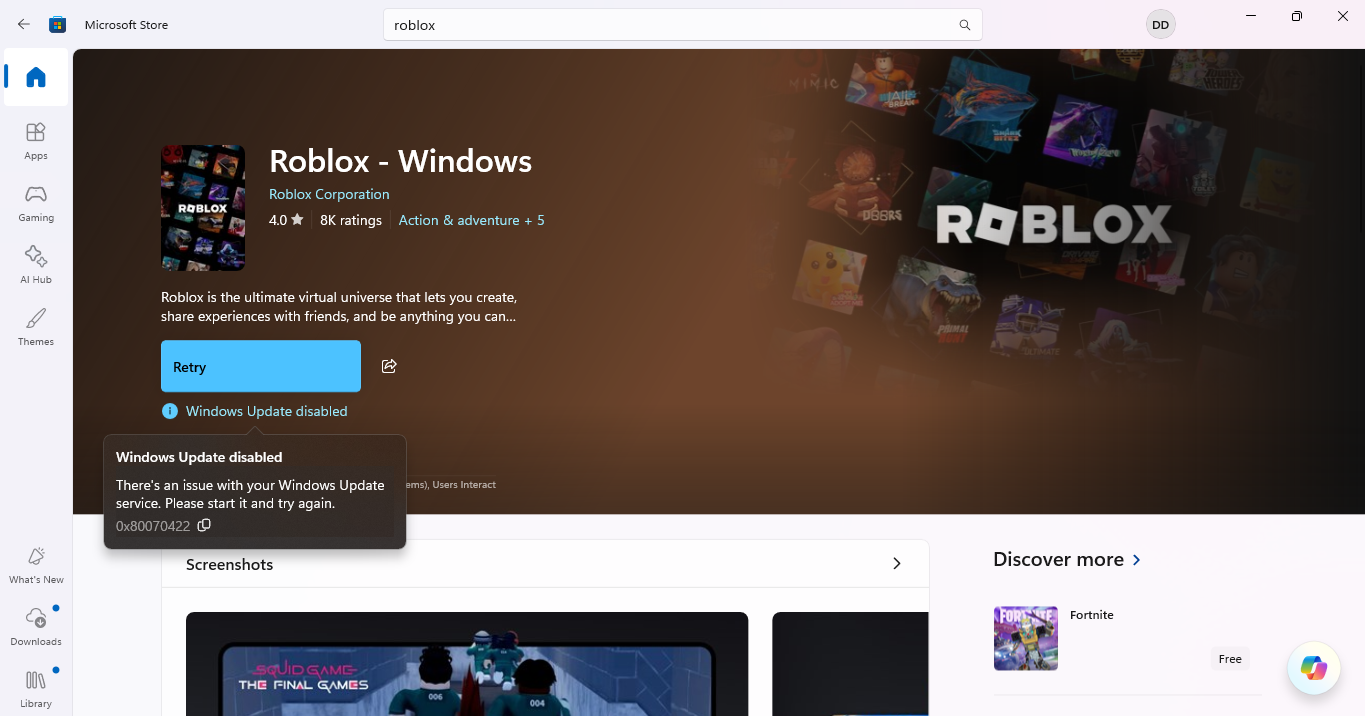Open the Gaming section
This screenshot has height=716, width=1365.
[x=35, y=203]
